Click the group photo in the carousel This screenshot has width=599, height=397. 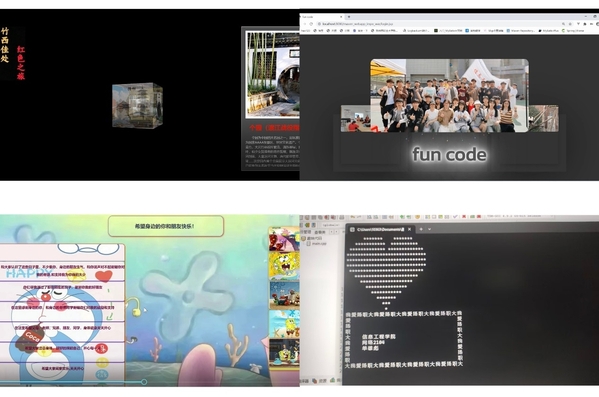(x=449, y=96)
